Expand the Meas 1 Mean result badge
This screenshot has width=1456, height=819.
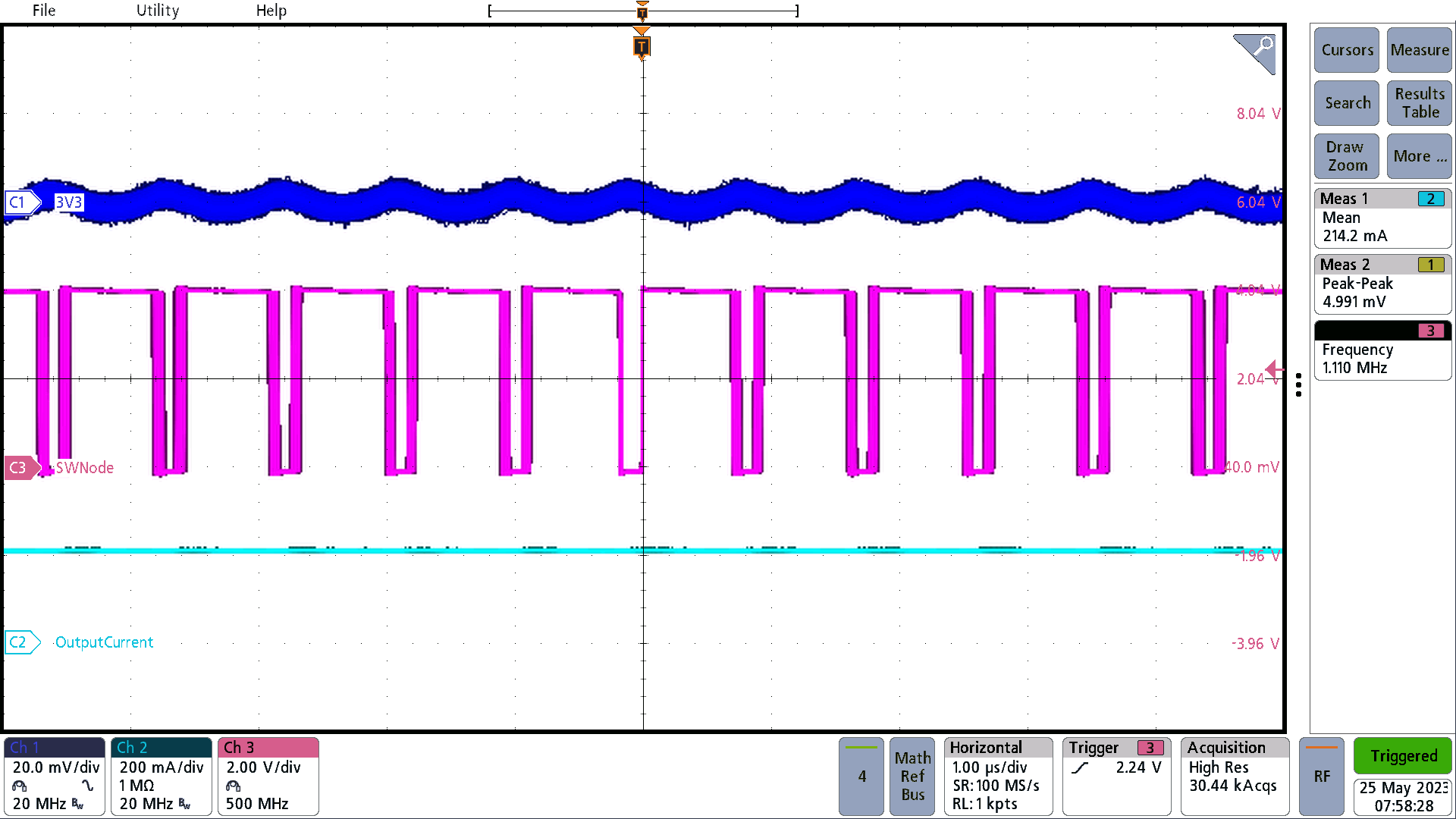pyautogui.click(x=1382, y=218)
